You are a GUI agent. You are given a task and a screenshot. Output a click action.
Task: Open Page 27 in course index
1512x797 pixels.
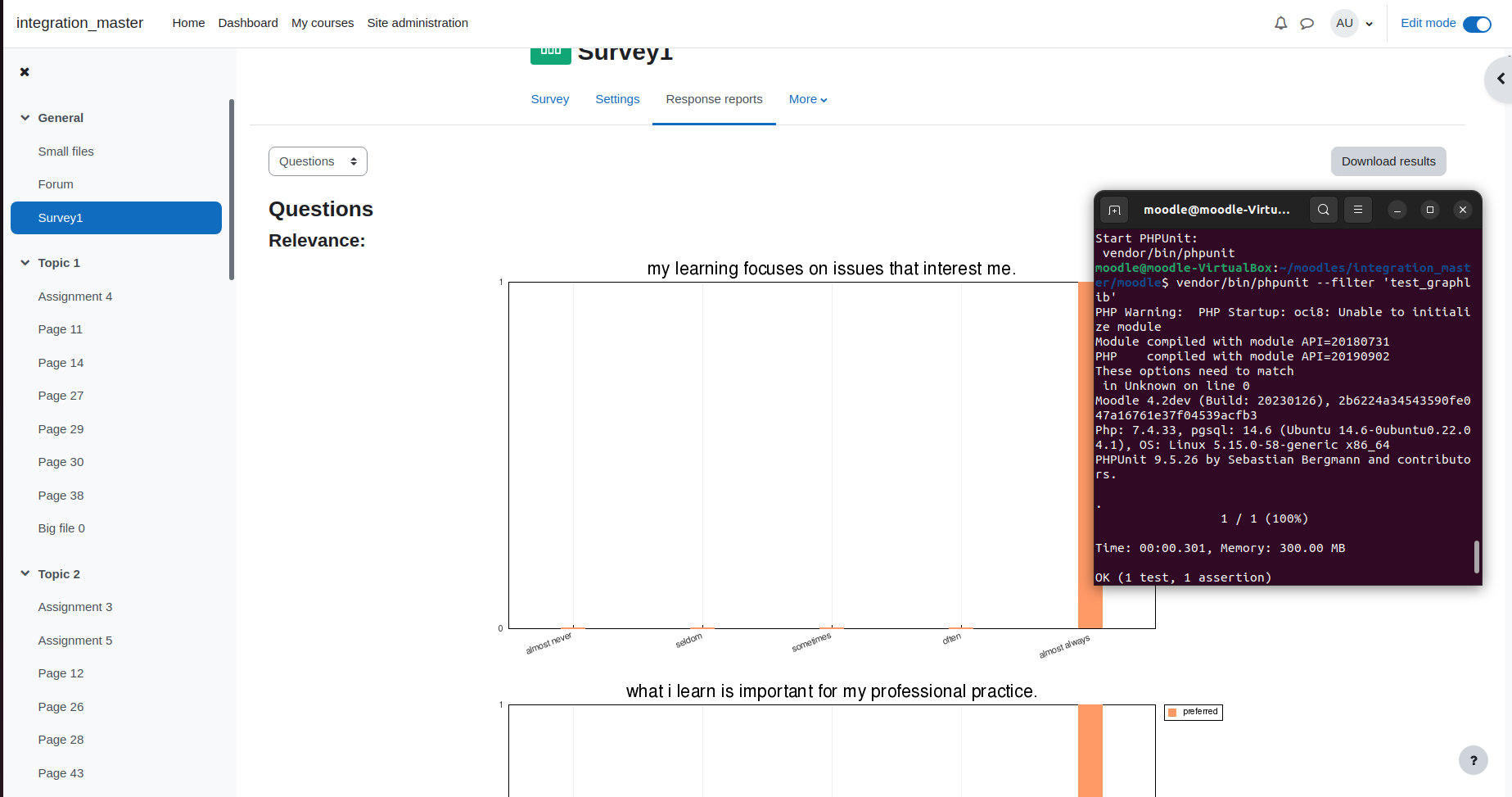pyautogui.click(x=61, y=396)
